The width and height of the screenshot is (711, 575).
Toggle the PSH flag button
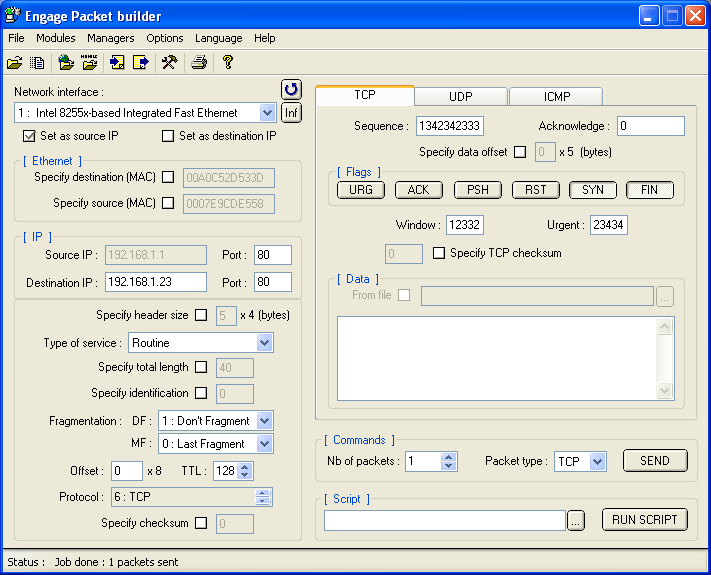478,190
